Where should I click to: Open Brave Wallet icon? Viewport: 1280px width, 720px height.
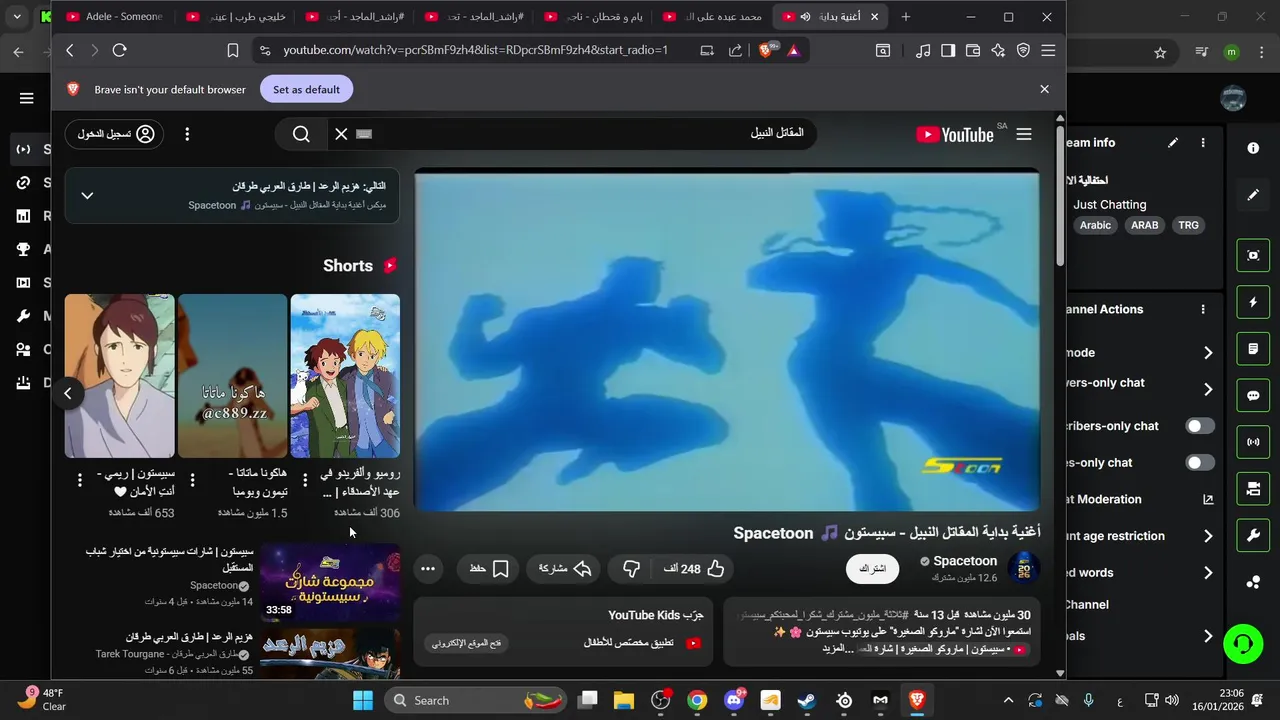(972, 50)
